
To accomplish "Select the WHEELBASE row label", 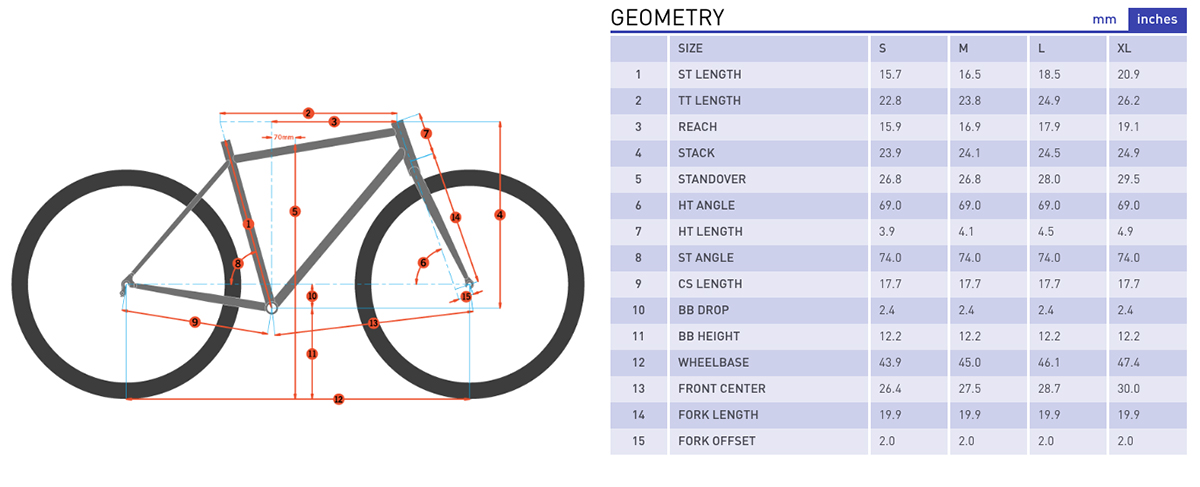I will click(713, 362).
